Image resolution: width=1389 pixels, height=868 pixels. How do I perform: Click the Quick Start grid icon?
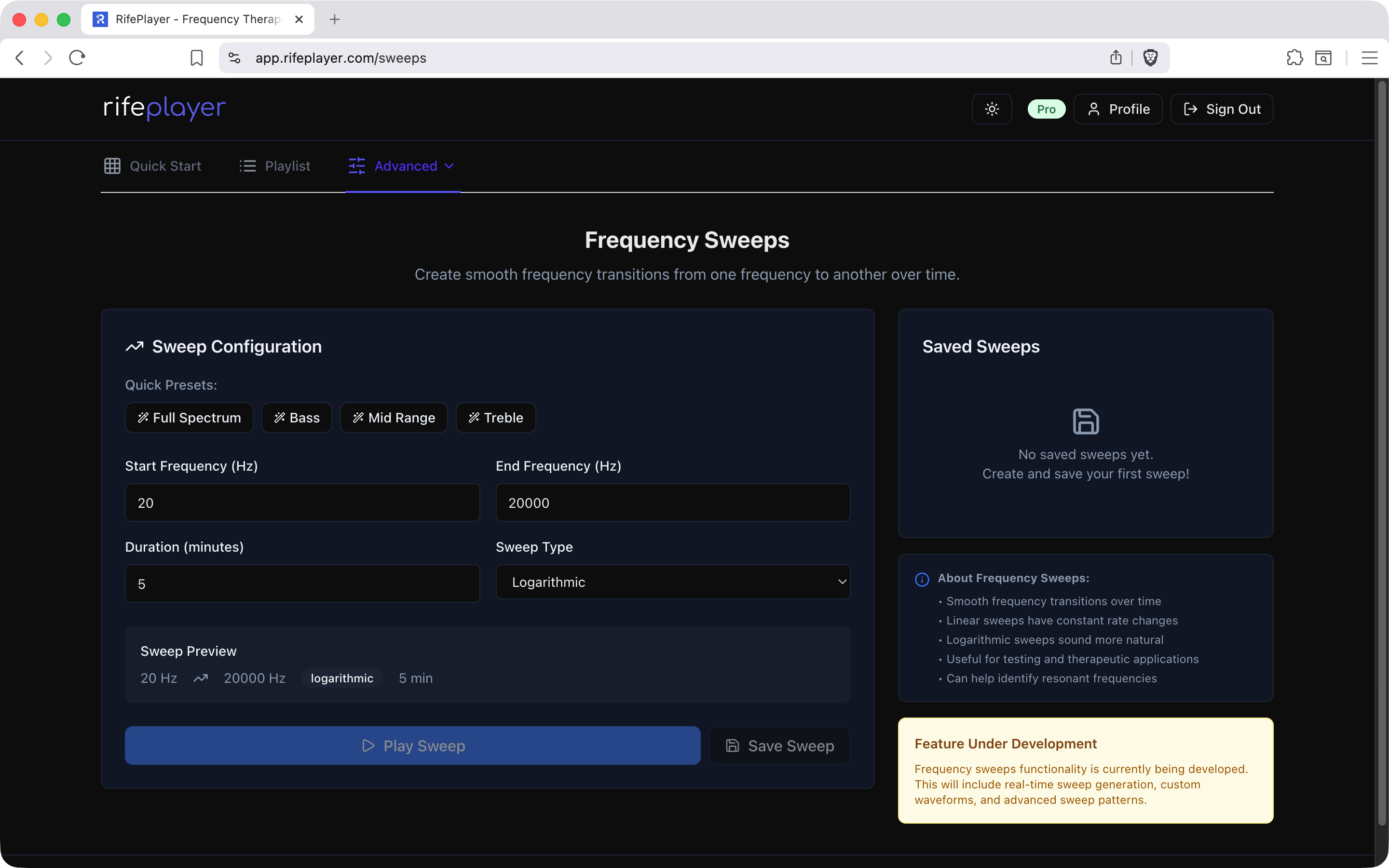pyautogui.click(x=112, y=166)
